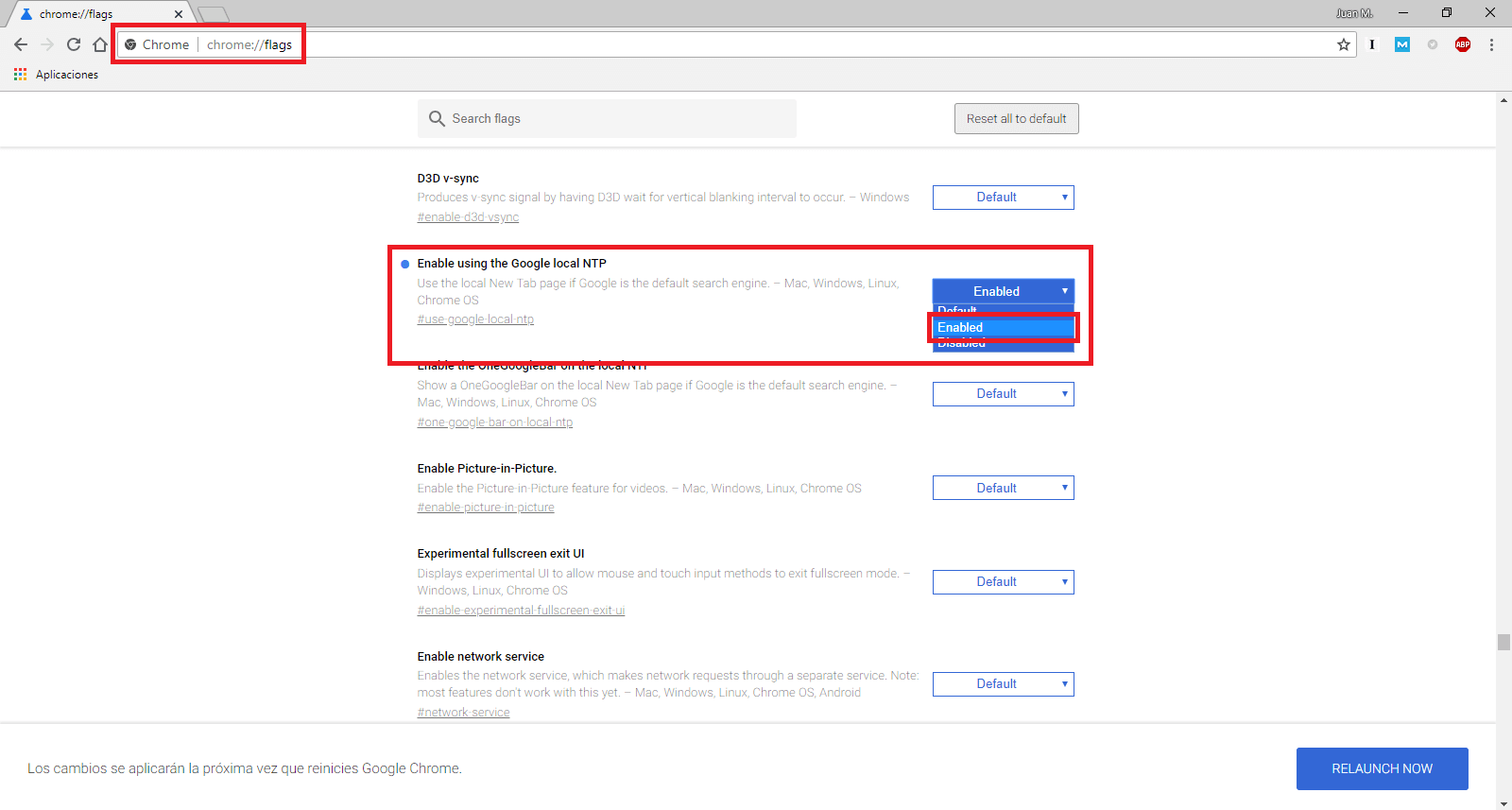Screen dimensions: 1512x810
Task: Select the chrome://flags tab
Action: coord(99,14)
